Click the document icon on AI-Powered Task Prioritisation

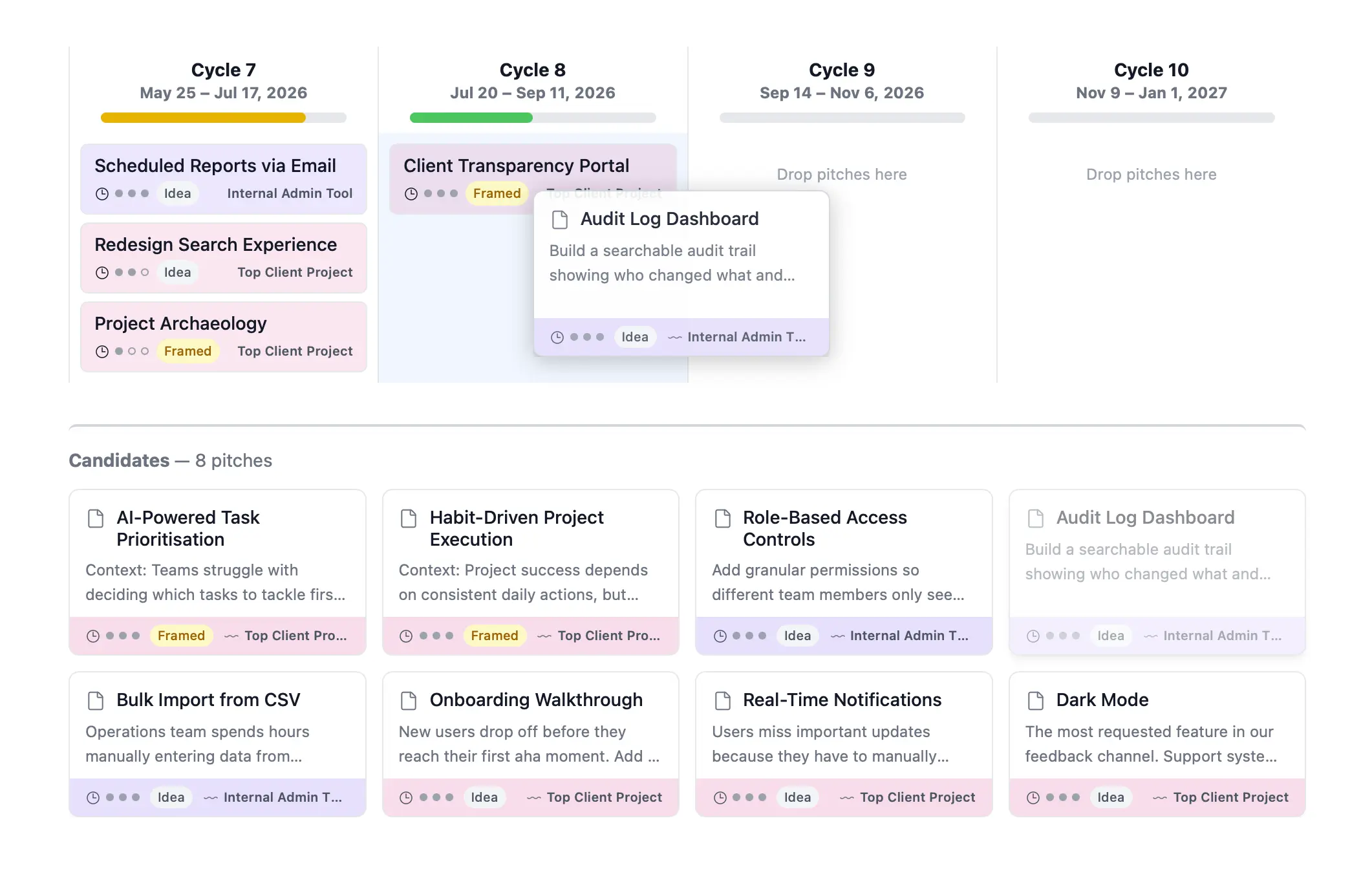(x=96, y=519)
